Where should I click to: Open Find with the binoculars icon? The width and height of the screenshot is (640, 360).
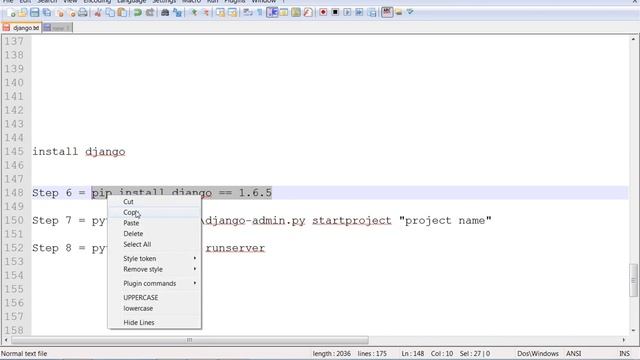coord(165,13)
